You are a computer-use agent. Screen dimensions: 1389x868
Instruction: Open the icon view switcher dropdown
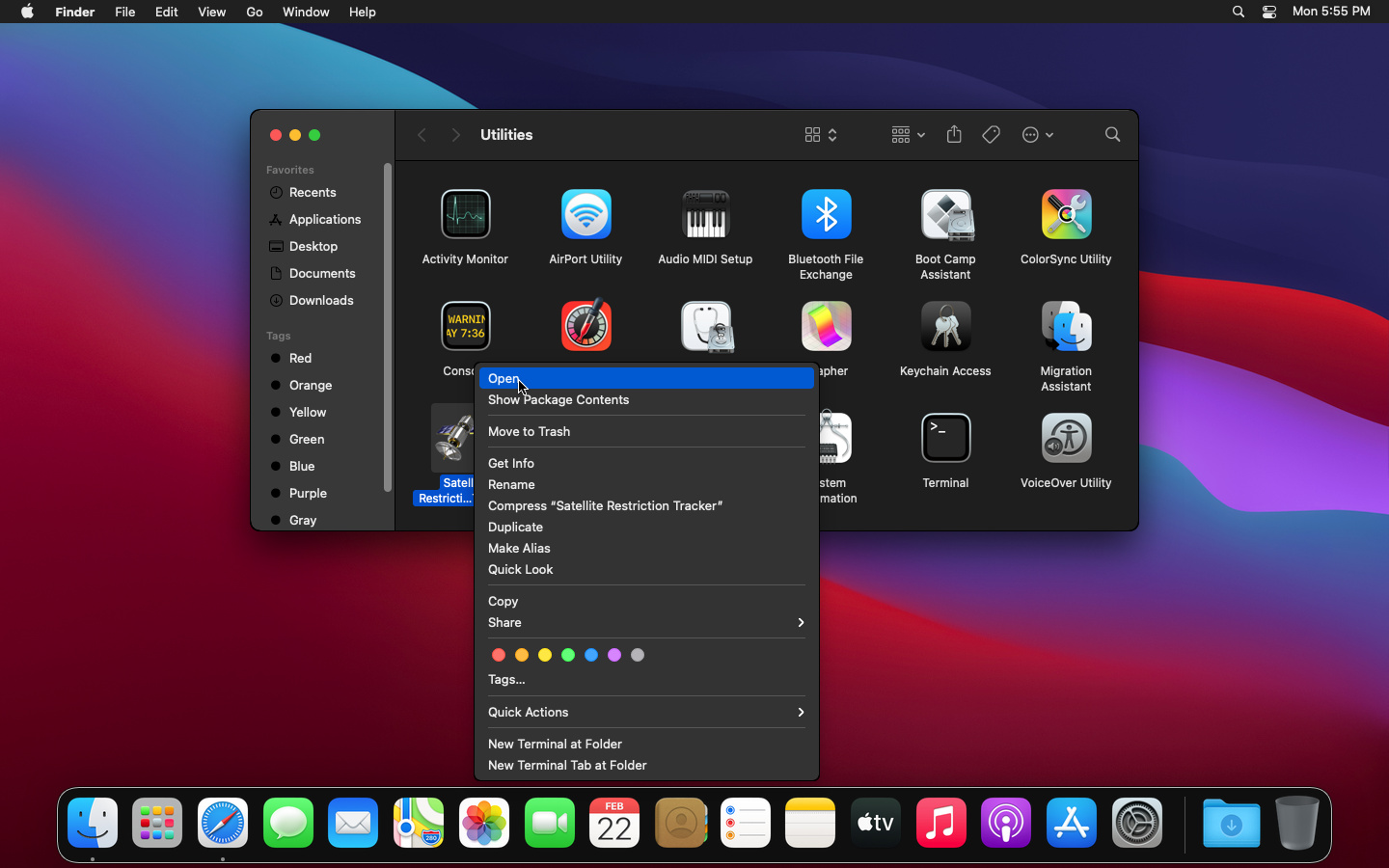tap(821, 135)
